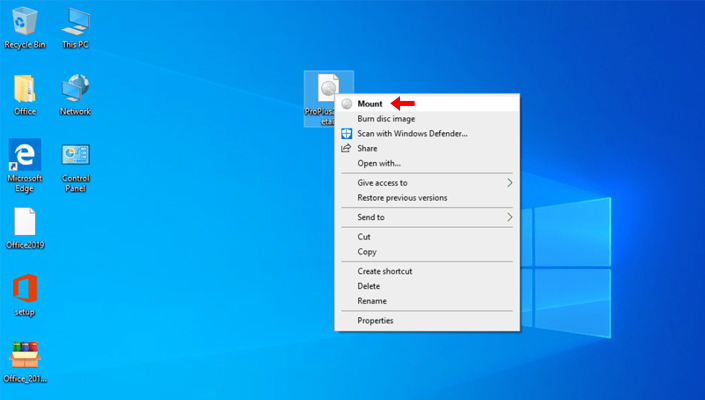Click the Windows Defender shield icon

point(347,133)
